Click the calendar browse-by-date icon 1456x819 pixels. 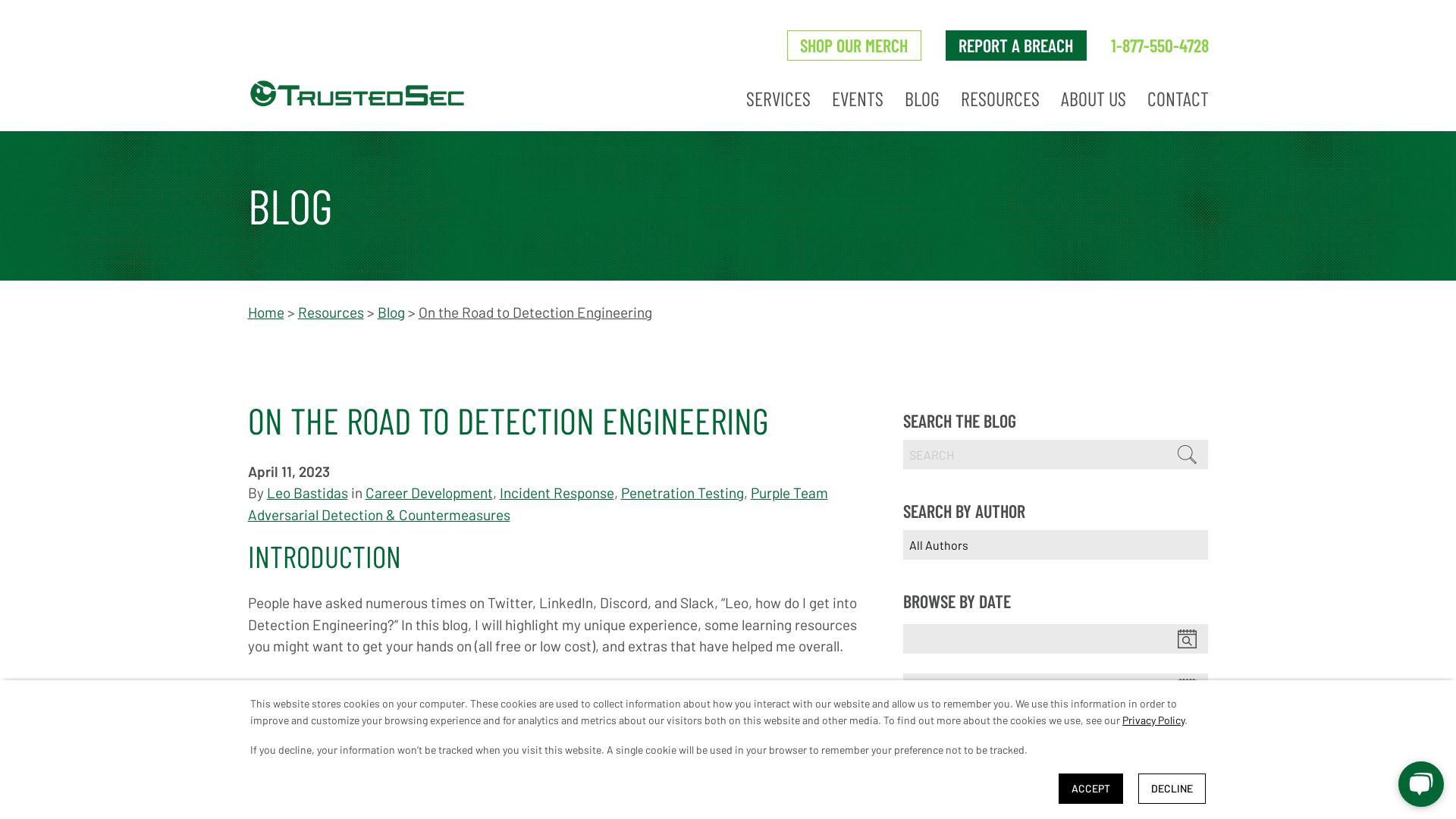[x=1187, y=639]
